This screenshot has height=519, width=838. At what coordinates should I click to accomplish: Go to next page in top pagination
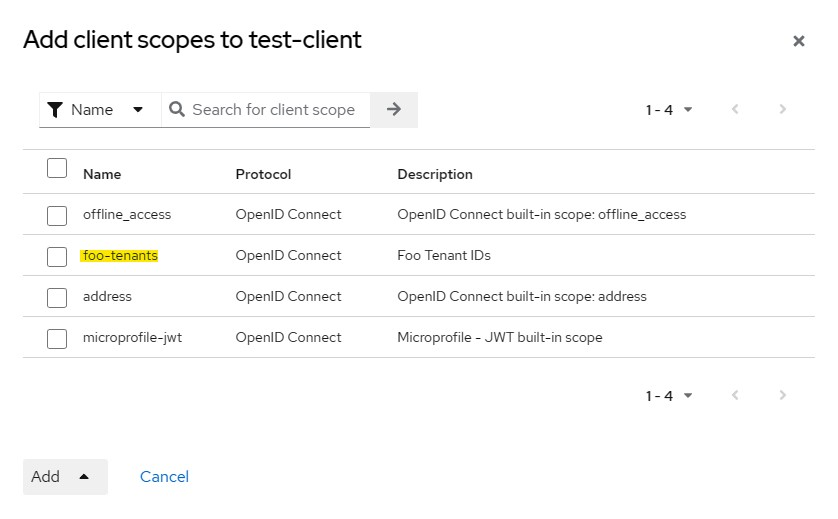(x=782, y=109)
